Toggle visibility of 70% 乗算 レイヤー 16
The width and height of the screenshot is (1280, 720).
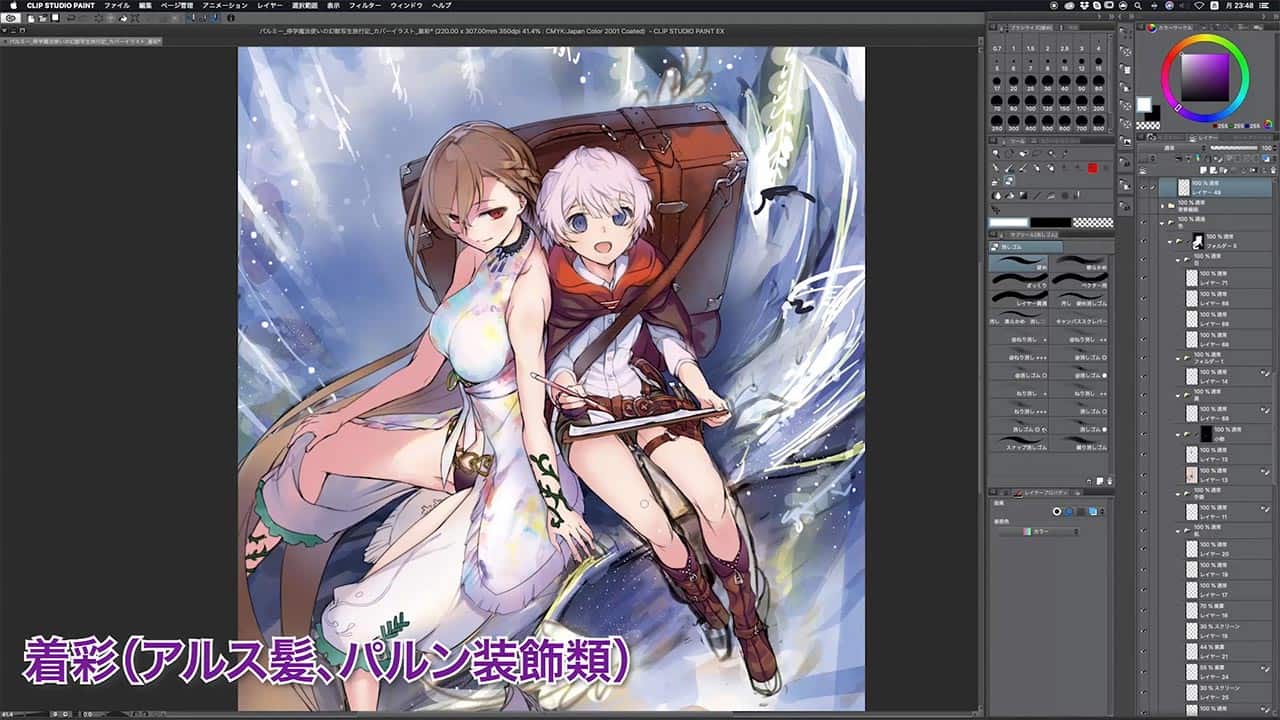[1144, 609]
